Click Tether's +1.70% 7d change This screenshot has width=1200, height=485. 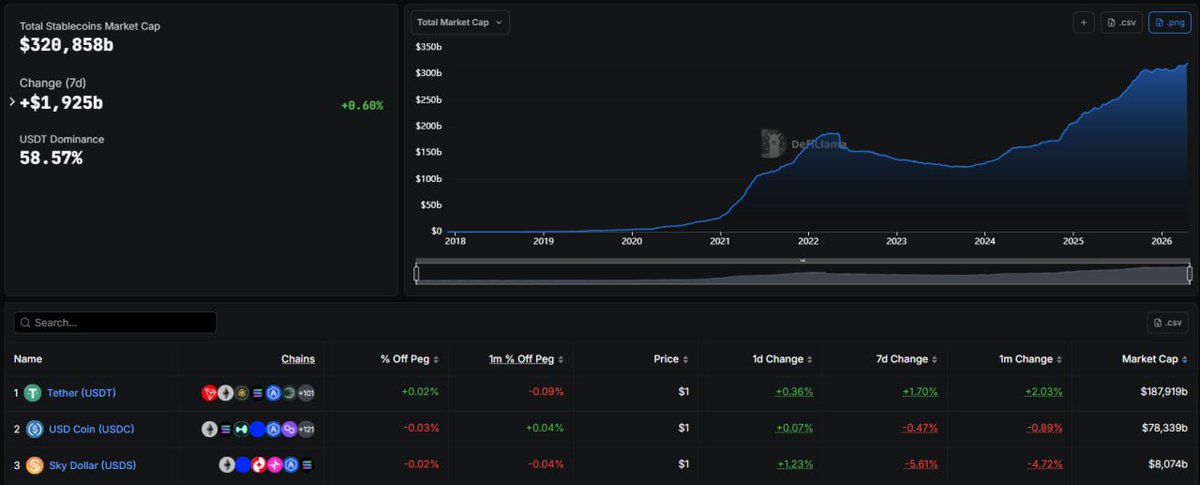[x=920, y=392]
